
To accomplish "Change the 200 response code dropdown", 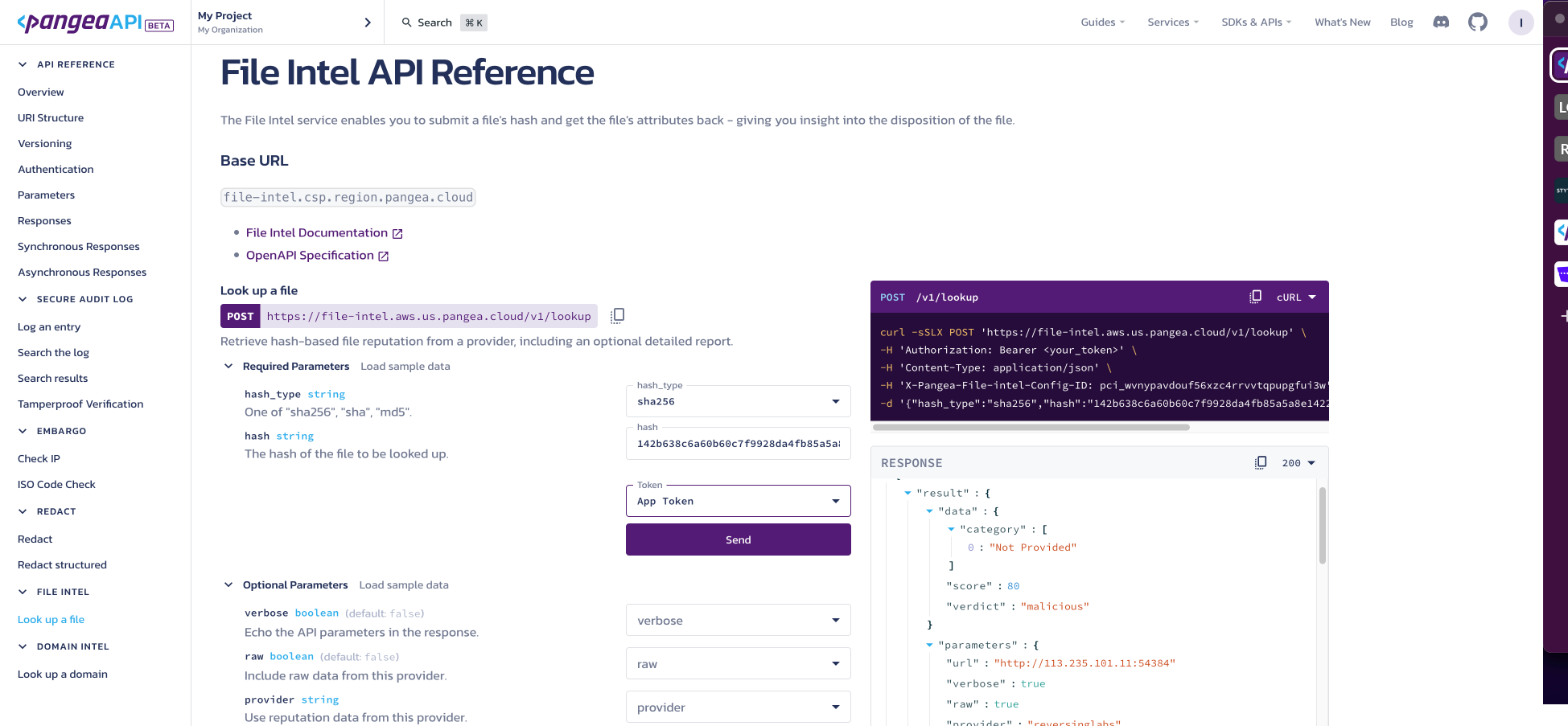I will (x=1298, y=462).
